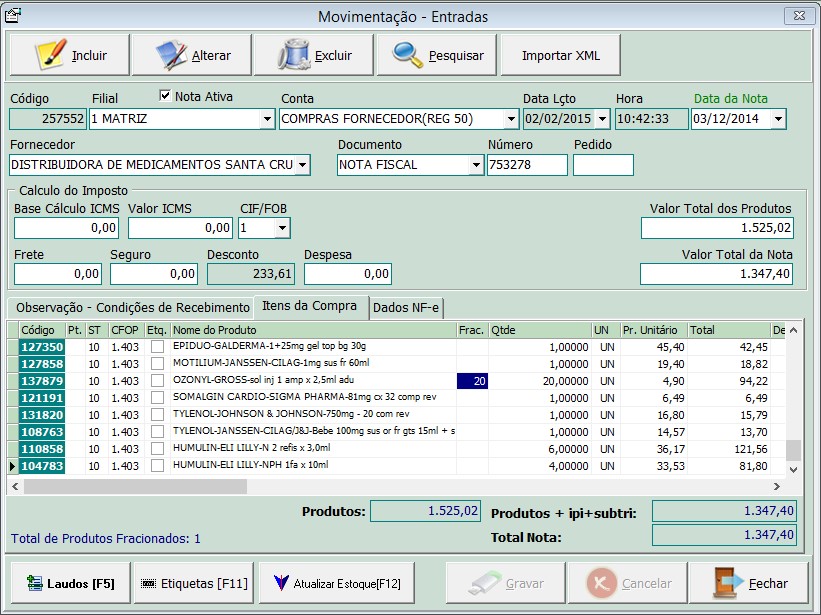Select product code 137879 cell

(42, 381)
